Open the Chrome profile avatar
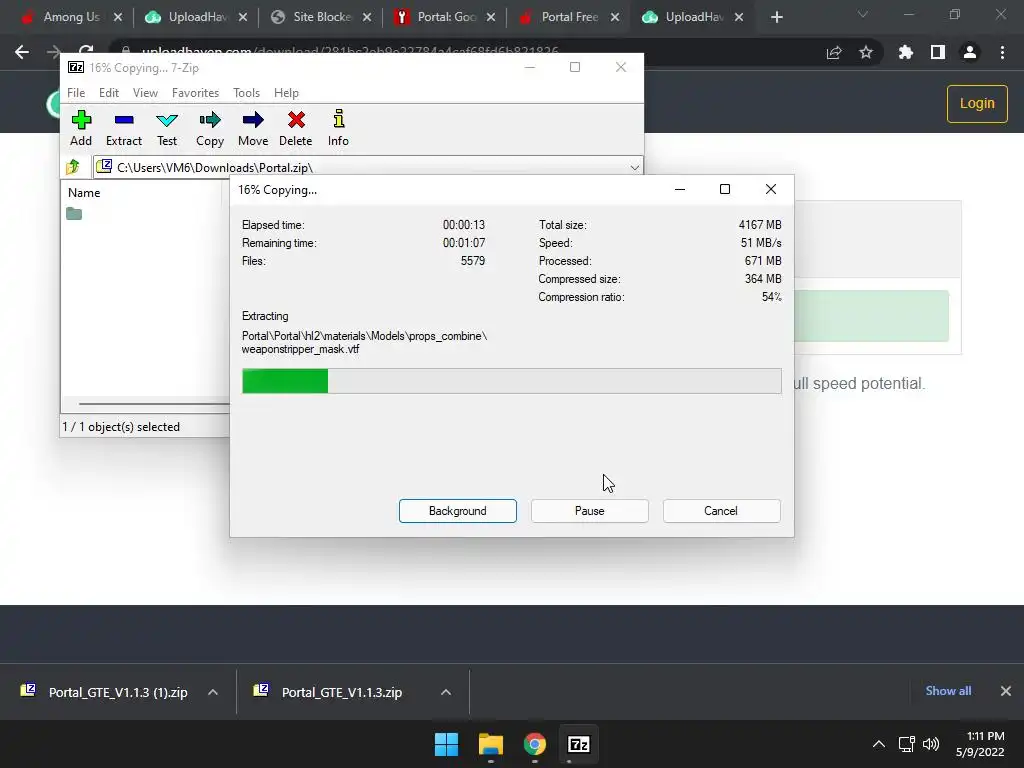This screenshot has height=768, width=1024. [970, 52]
